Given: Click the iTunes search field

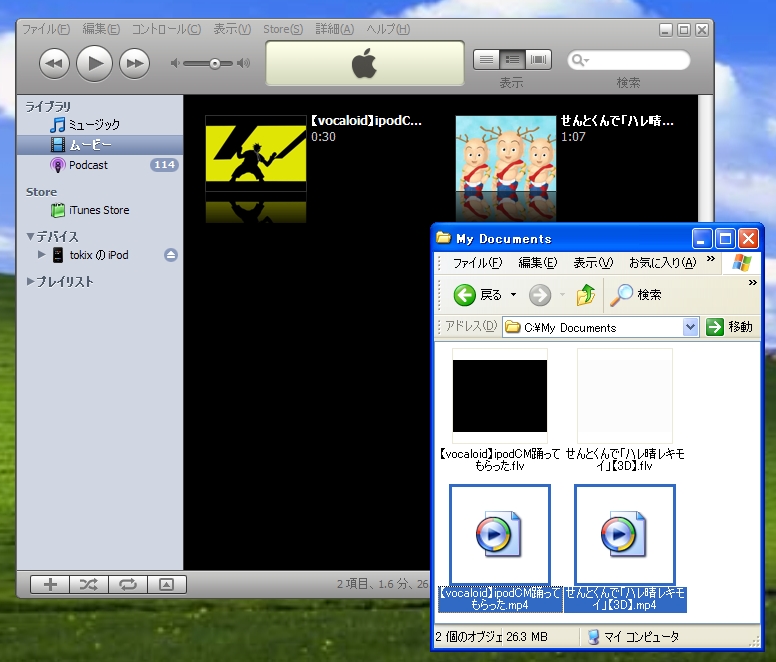Looking at the screenshot, I should point(629,60).
